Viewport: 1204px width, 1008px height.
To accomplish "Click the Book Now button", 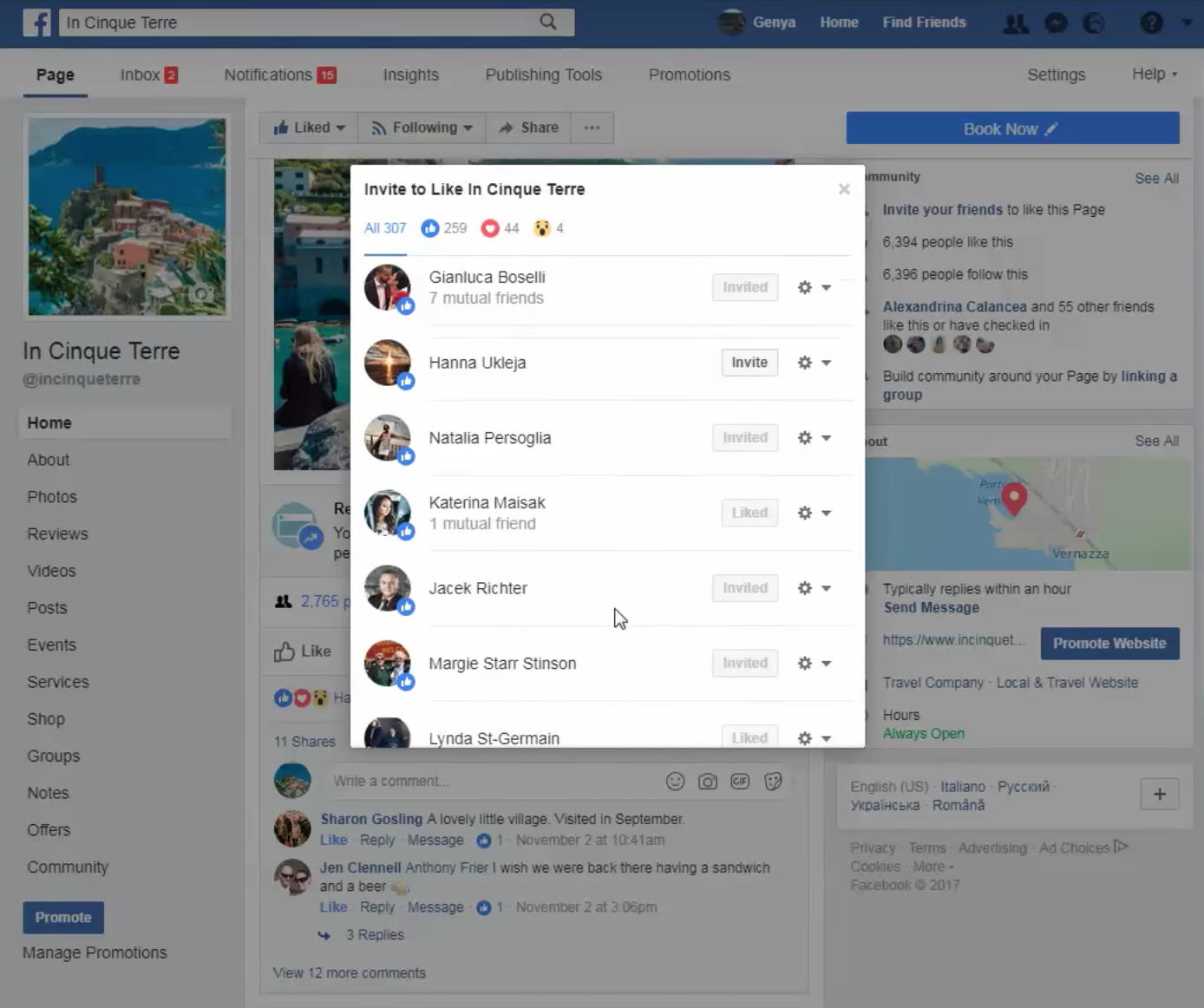I will [x=1012, y=128].
